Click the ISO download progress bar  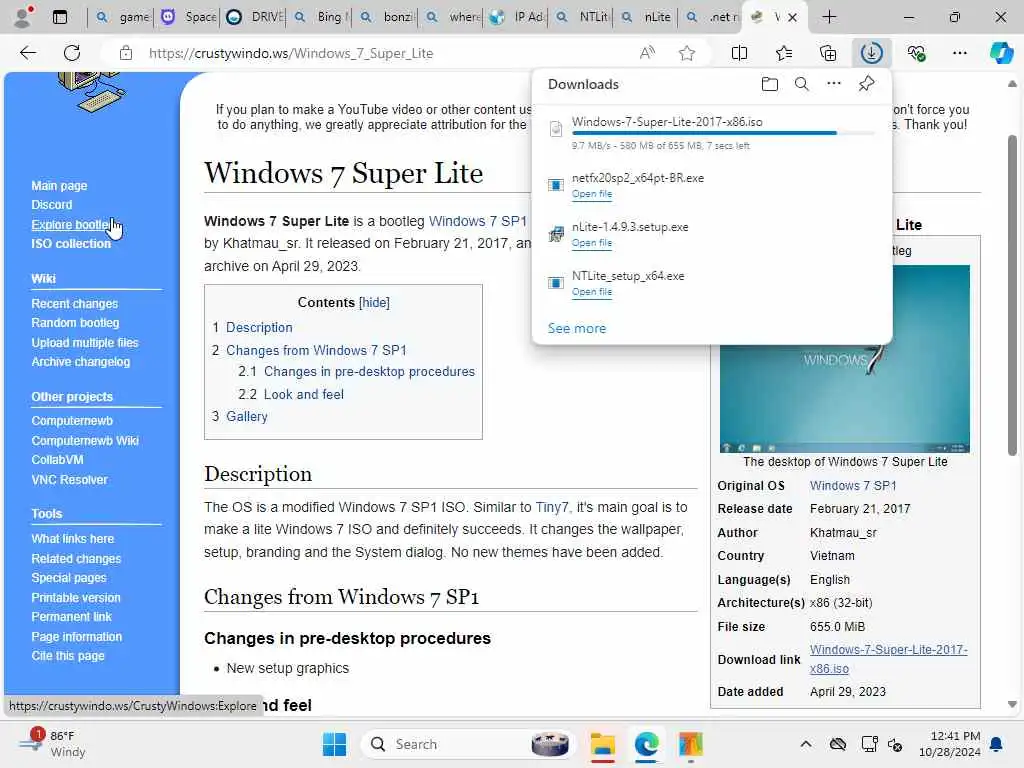pos(723,133)
